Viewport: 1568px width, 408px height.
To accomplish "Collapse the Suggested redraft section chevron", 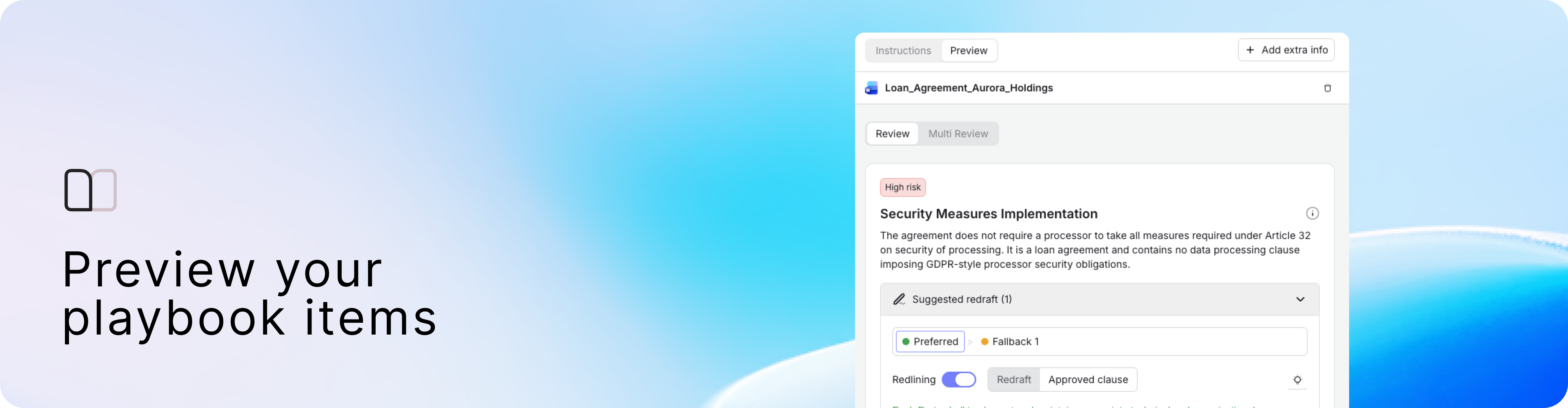I will pos(1300,299).
